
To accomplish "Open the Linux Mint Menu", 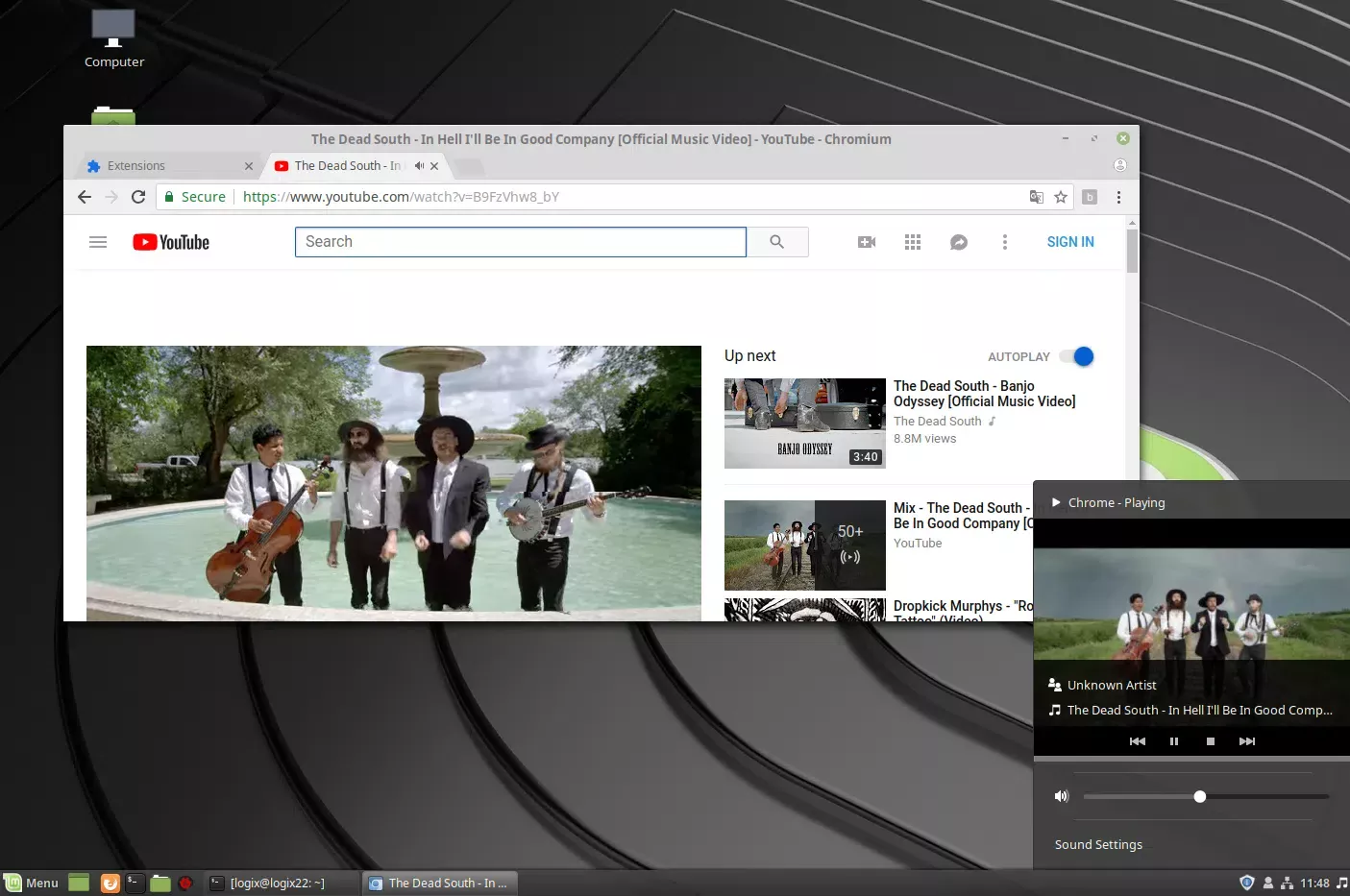I will click(32, 882).
